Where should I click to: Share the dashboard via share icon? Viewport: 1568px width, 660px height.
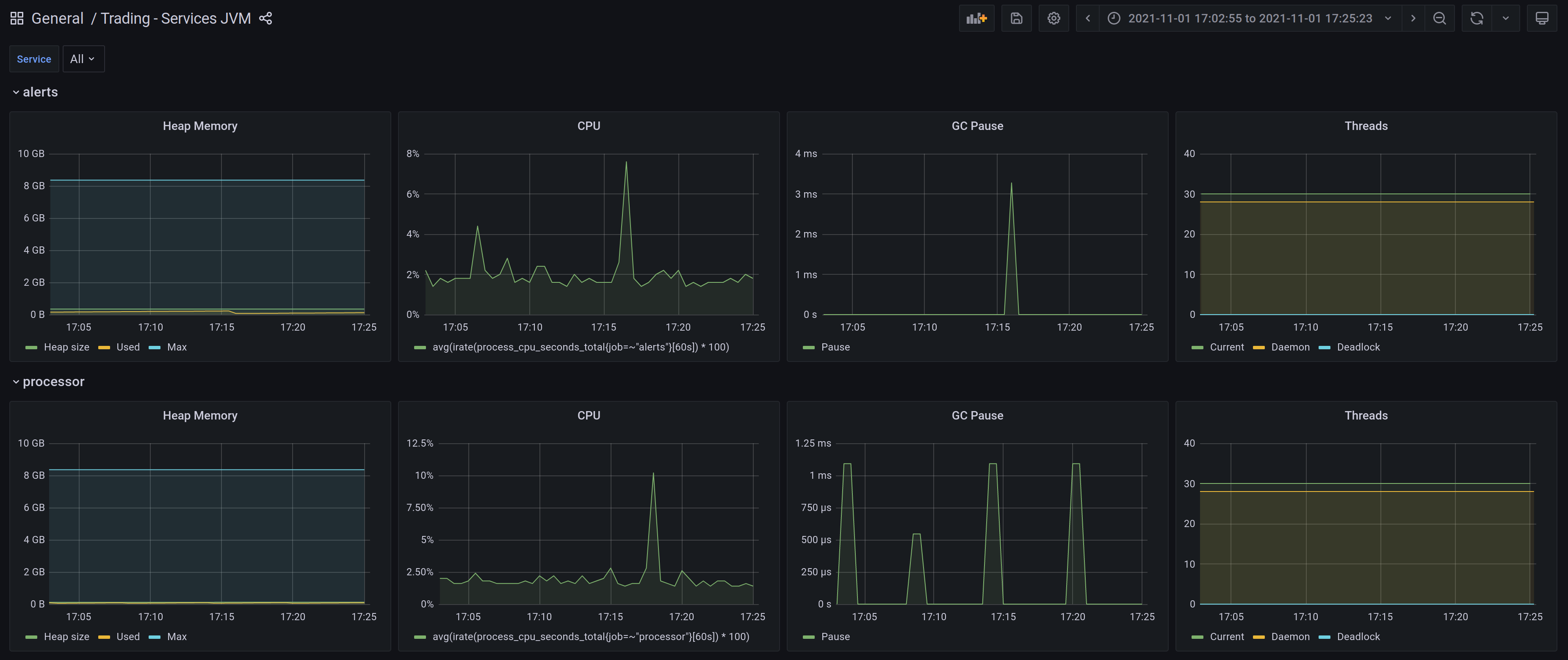265,18
